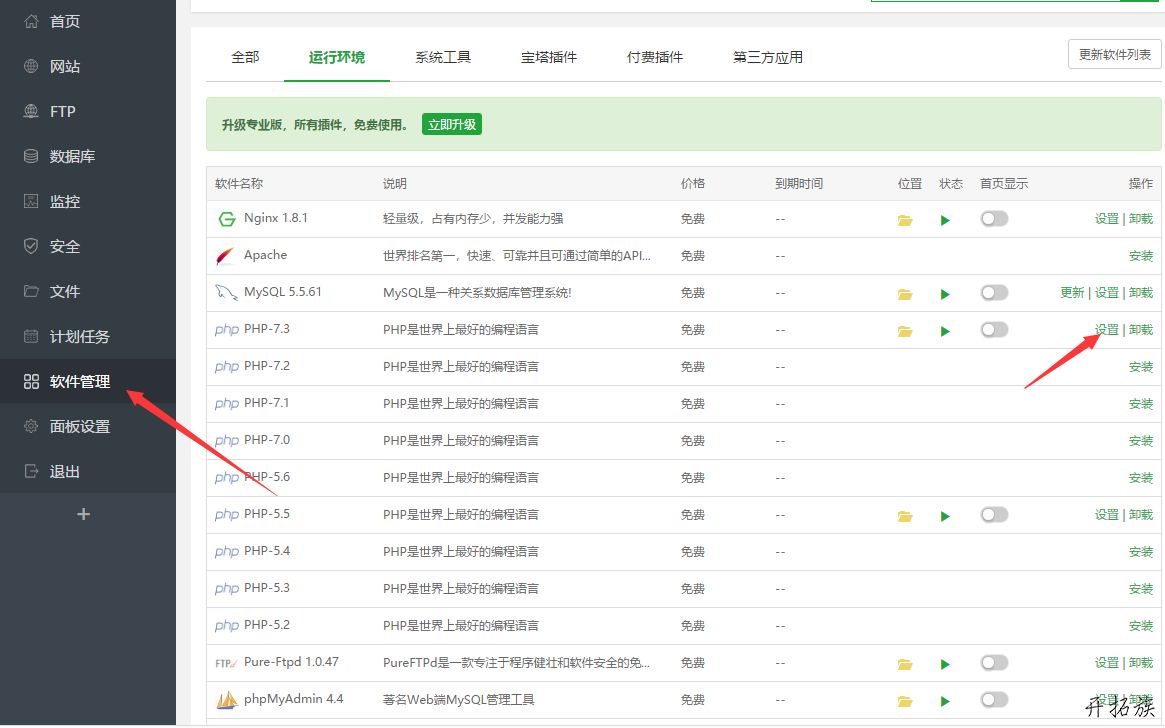Image resolution: width=1165 pixels, height=728 pixels.
Task: Toggle homepage display for PHP-5.5
Action: point(994,514)
